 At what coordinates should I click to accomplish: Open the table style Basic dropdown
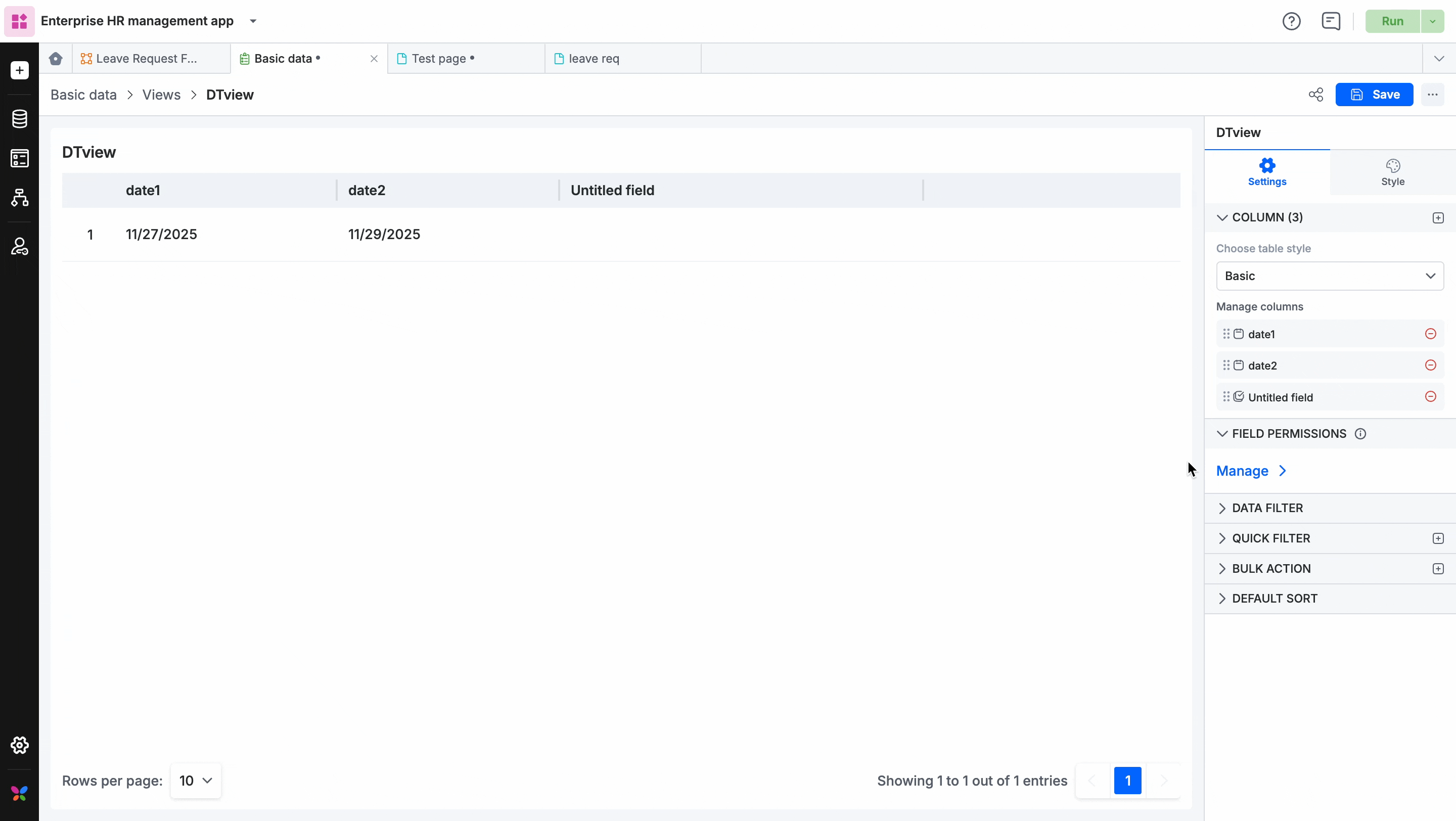[1330, 277]
